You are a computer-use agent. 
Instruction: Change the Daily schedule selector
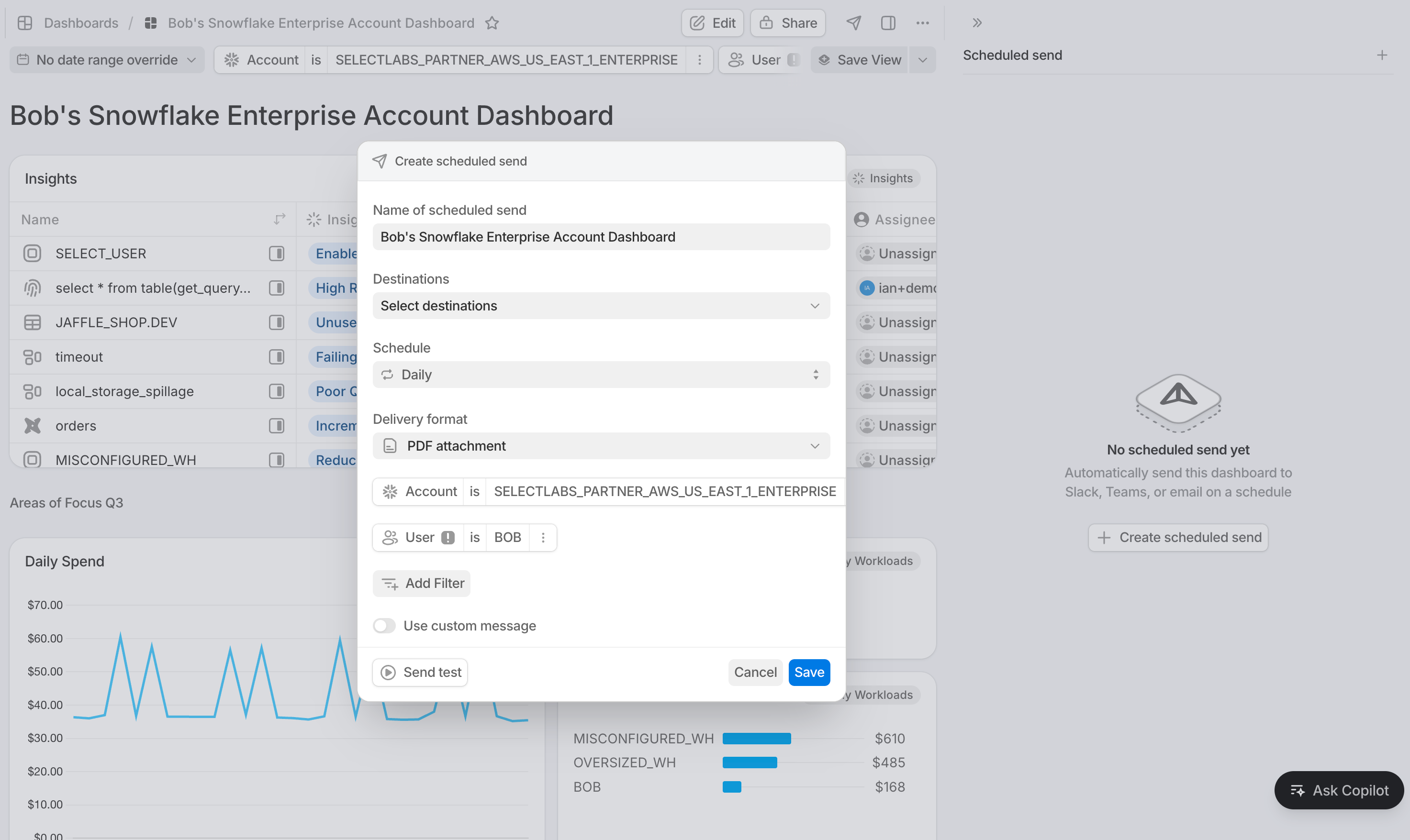coord(601,374)
